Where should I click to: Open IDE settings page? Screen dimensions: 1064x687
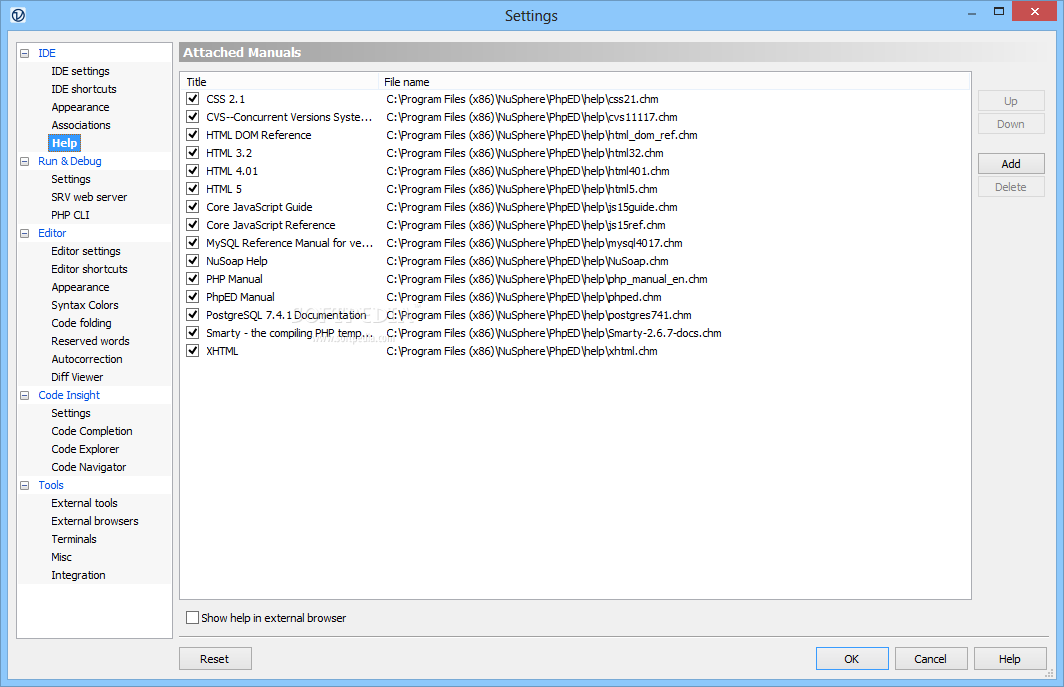click(x=80, y=71)
